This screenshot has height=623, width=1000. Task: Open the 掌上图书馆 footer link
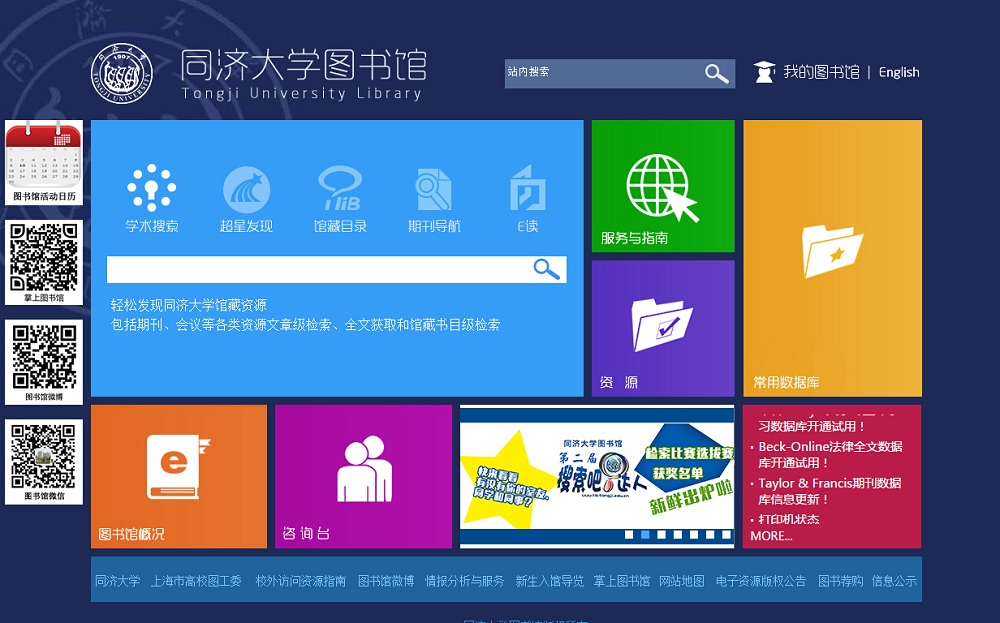(622, 581)
